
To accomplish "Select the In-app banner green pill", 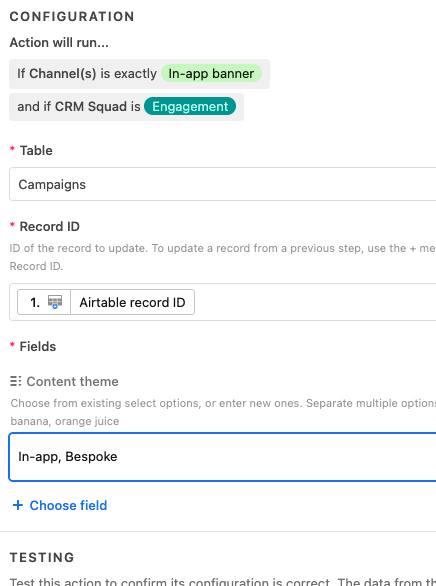I will (x=211, y=74).
